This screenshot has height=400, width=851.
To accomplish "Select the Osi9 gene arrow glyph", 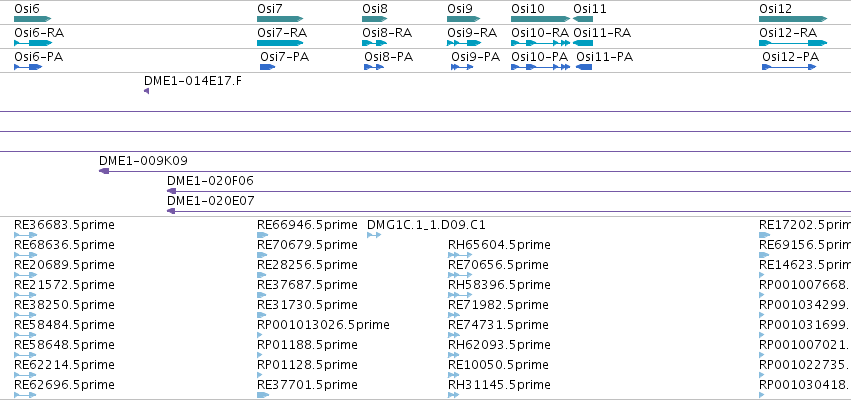I will 464,19.
